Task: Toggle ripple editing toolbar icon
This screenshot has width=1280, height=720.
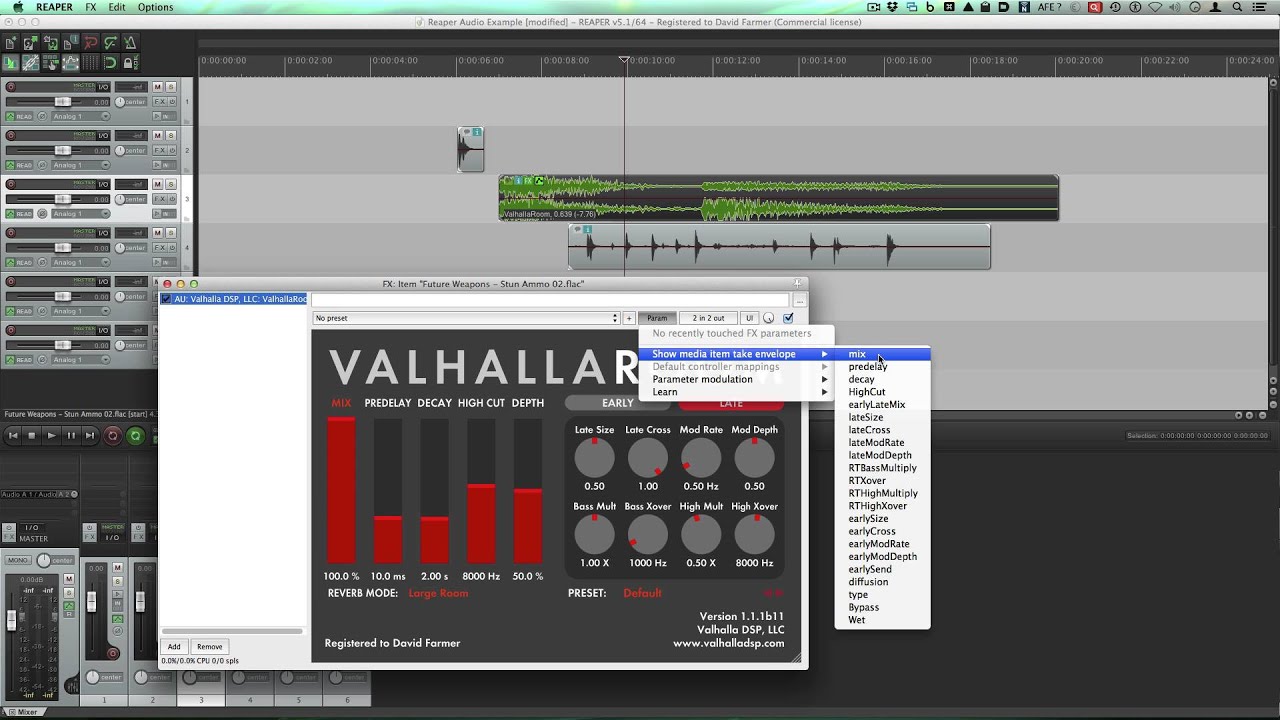Action: (51, 63)
